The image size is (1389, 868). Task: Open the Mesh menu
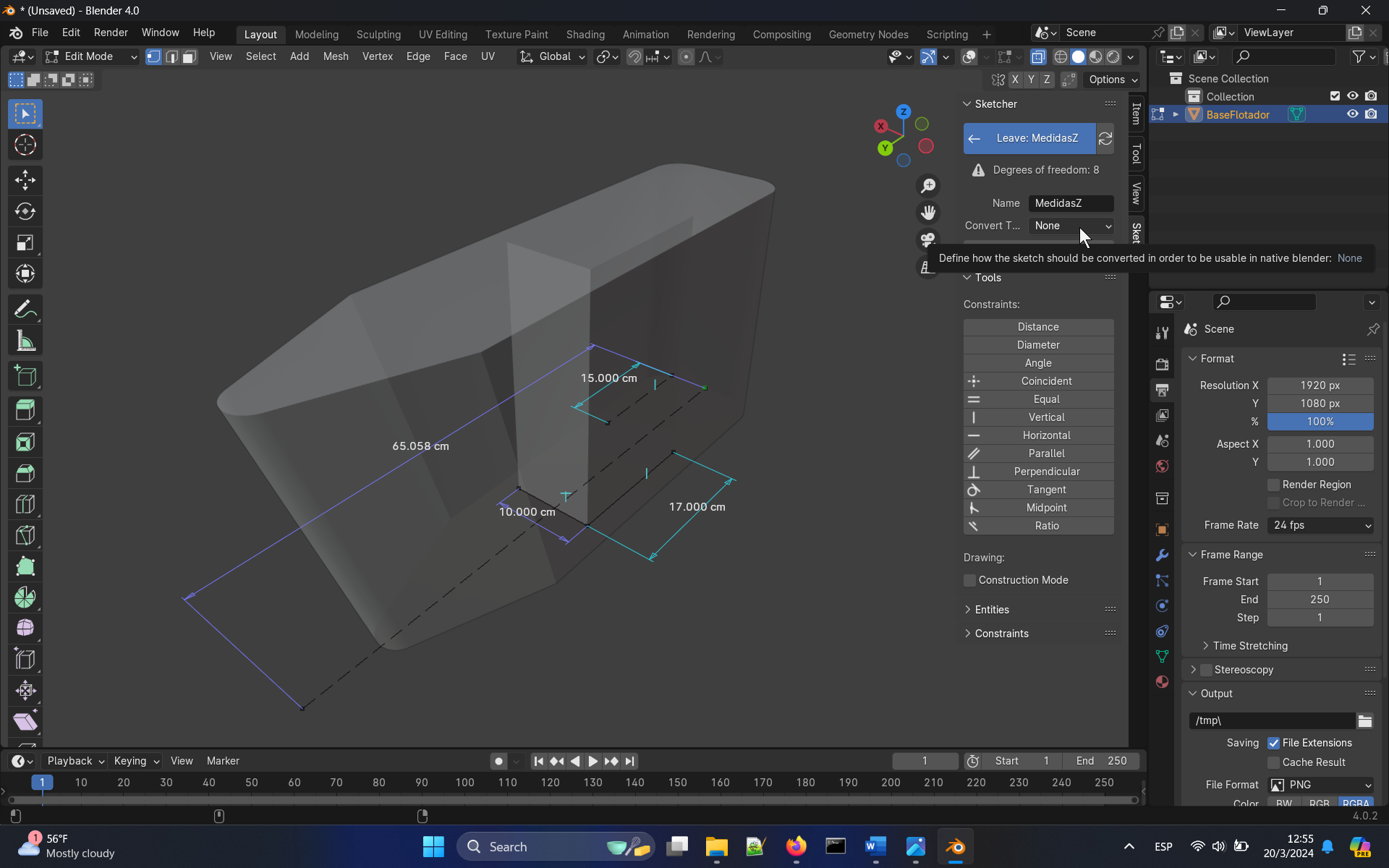click(335, 56)
